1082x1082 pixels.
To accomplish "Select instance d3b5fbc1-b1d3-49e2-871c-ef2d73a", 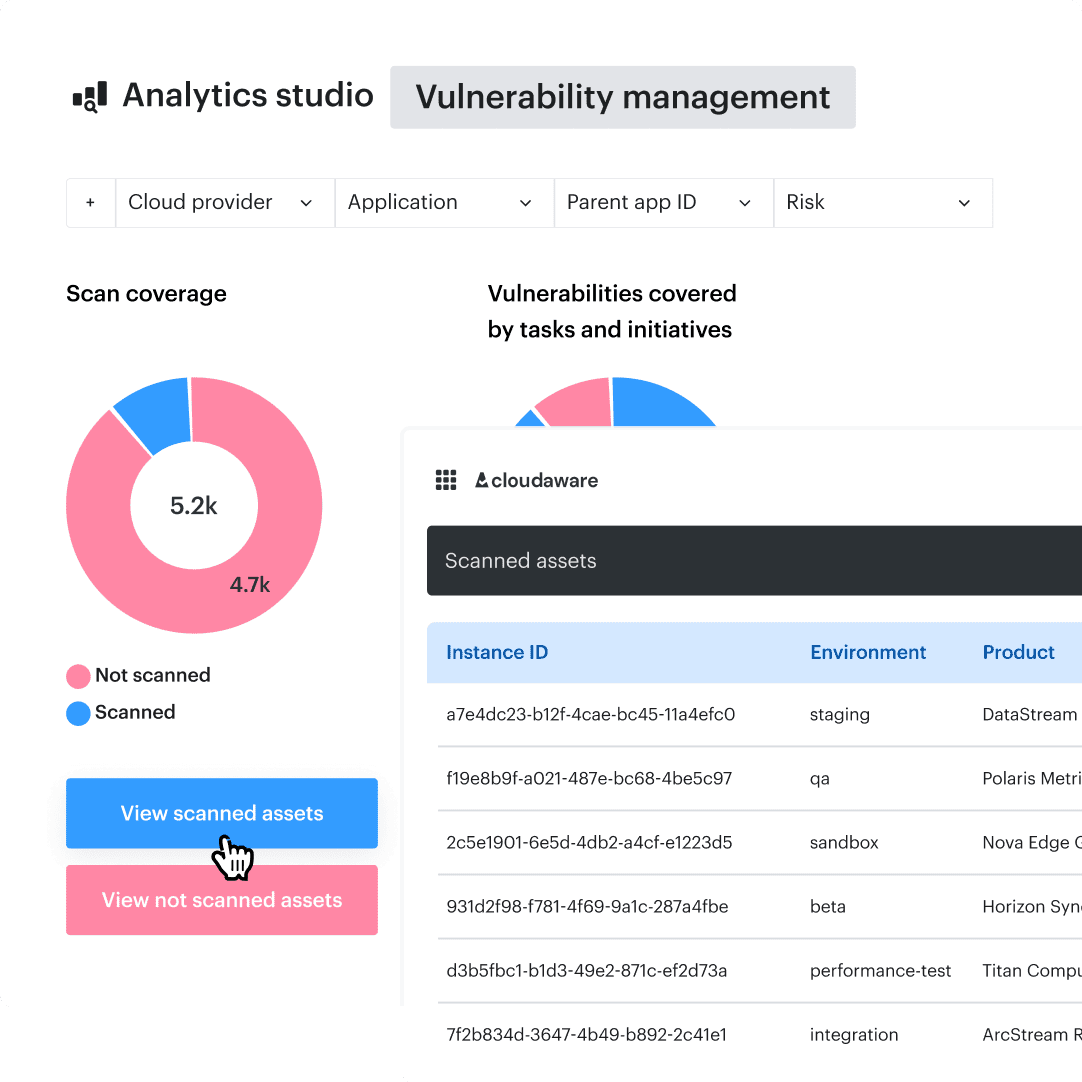I will coord(587,970).
